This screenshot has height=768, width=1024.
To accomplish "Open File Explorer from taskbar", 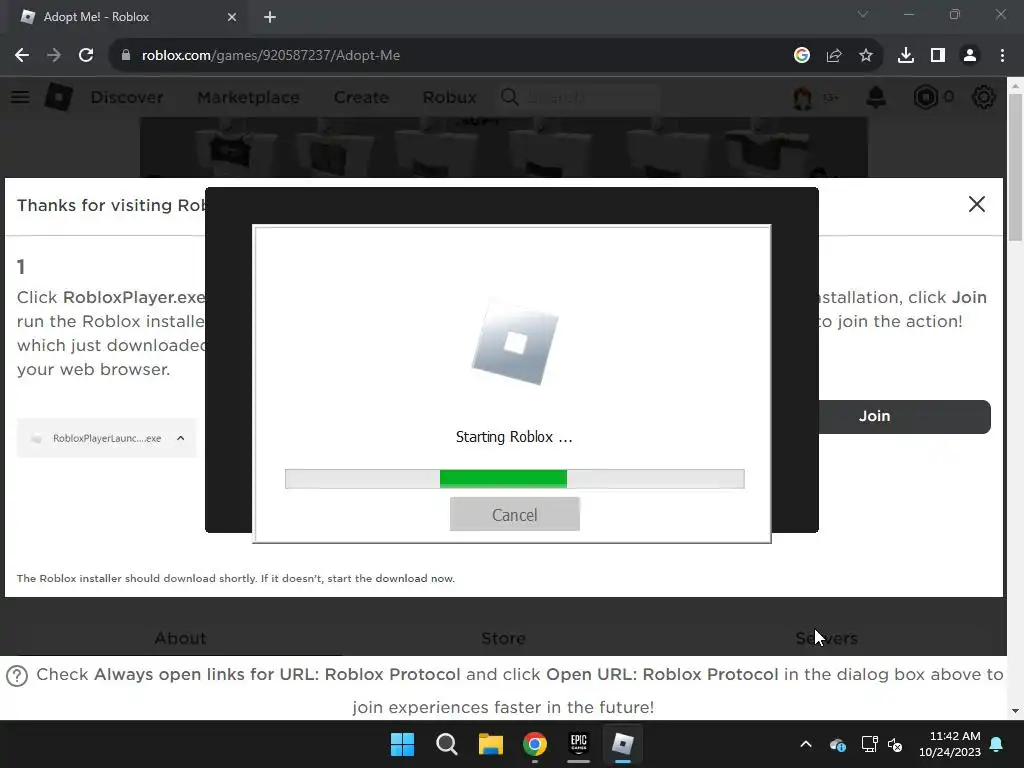I will (490, 744).
